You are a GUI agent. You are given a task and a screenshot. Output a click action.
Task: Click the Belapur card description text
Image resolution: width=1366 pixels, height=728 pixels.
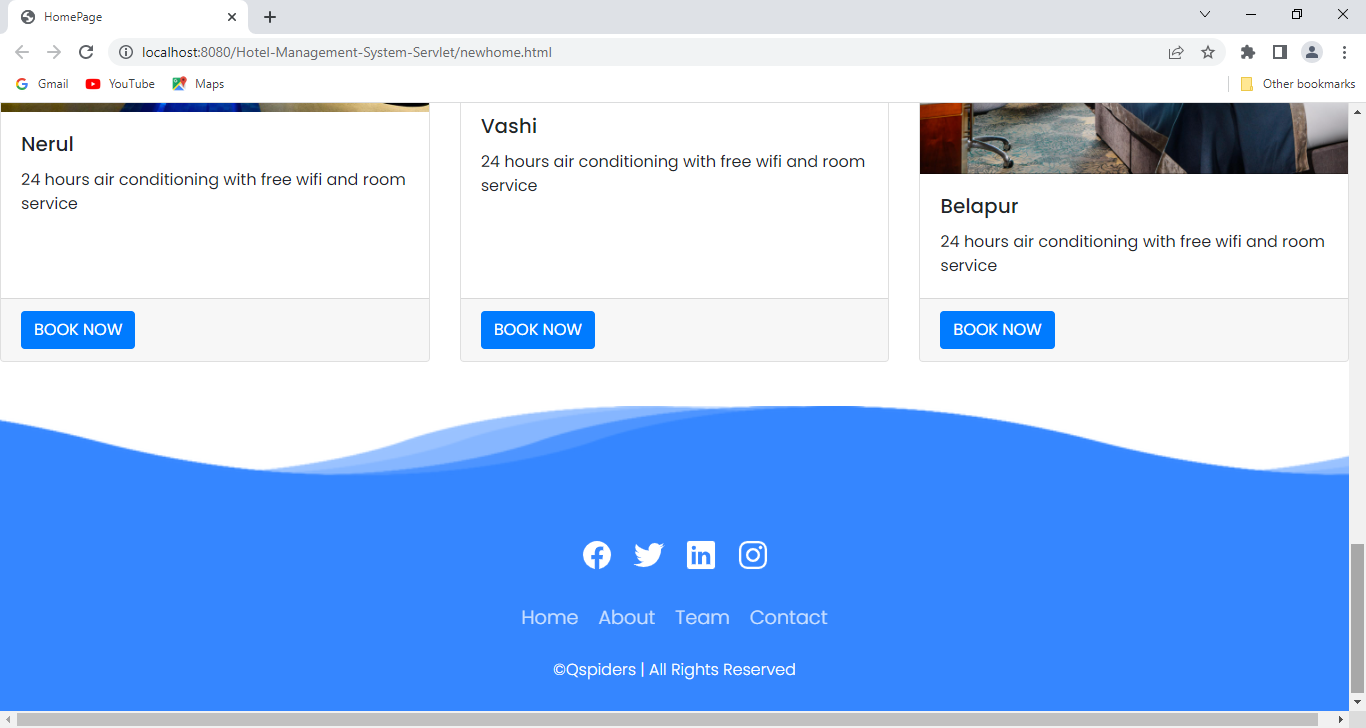(1133, 253)
